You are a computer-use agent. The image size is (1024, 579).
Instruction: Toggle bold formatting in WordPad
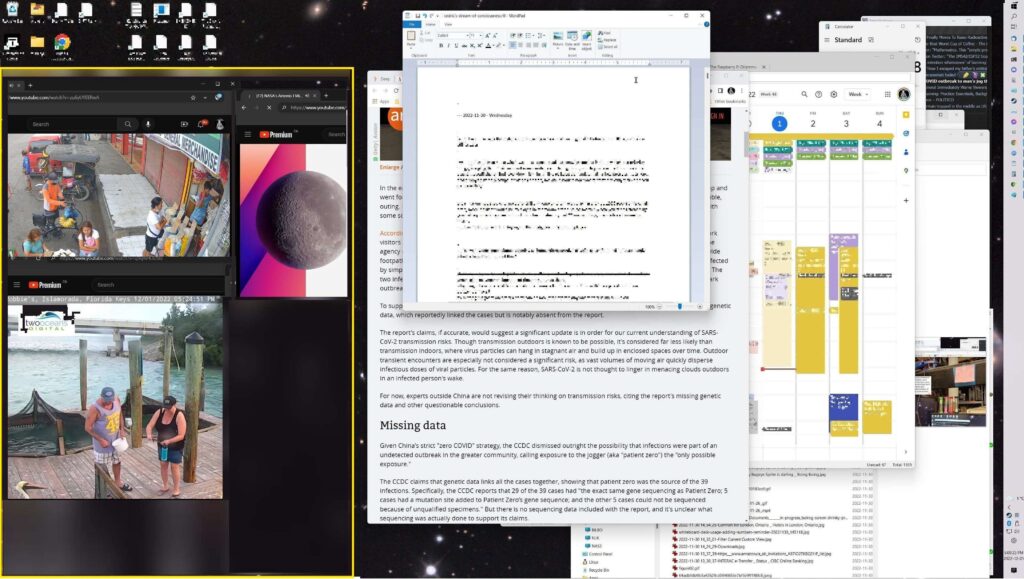442,45
